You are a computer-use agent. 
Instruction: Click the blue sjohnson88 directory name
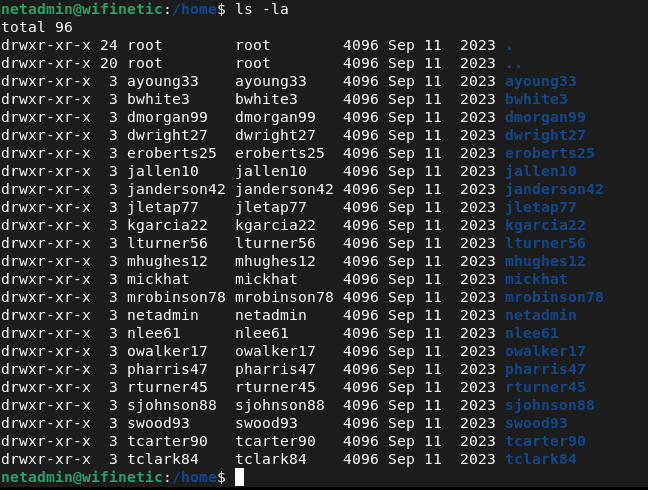tap(549, 406)
